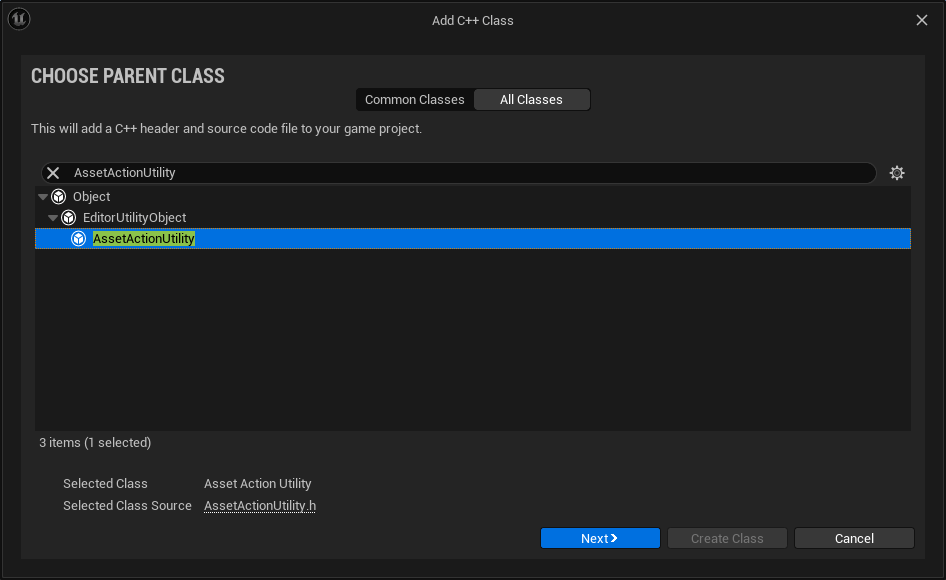Cancel the class creation
The image size is (946, 580).
click(x=854, y=538)
